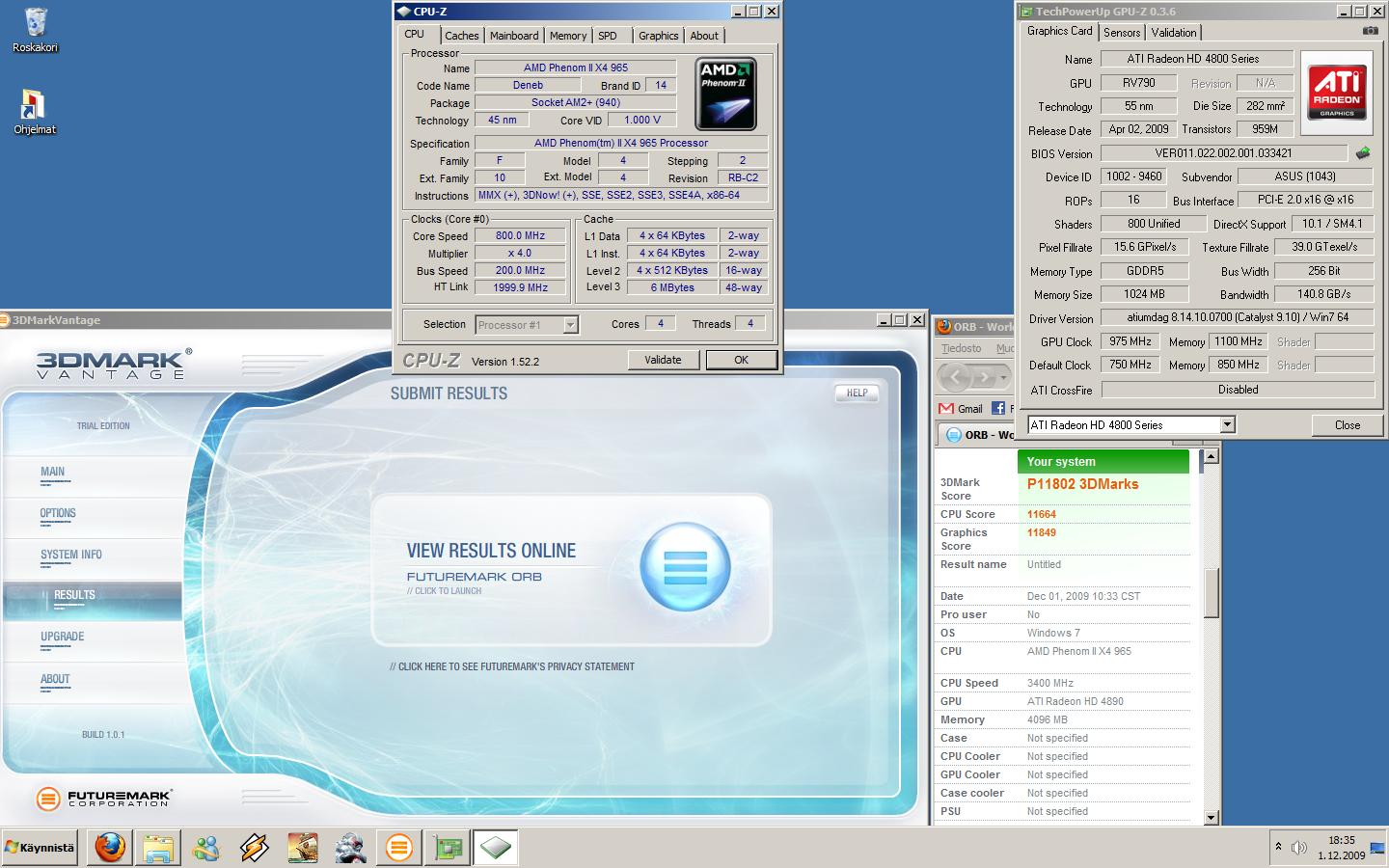Click the ATI Radeon logo in GPU-Z
Screen dimensions: 1389x868
1337,92
